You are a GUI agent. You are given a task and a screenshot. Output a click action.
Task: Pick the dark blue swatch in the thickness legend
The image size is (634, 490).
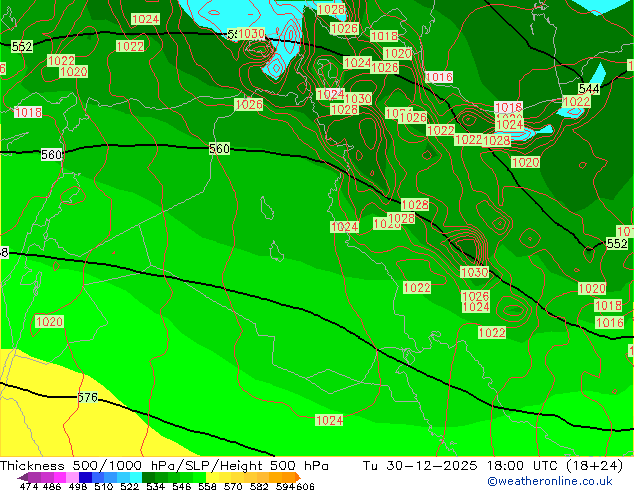pos(85,477)
